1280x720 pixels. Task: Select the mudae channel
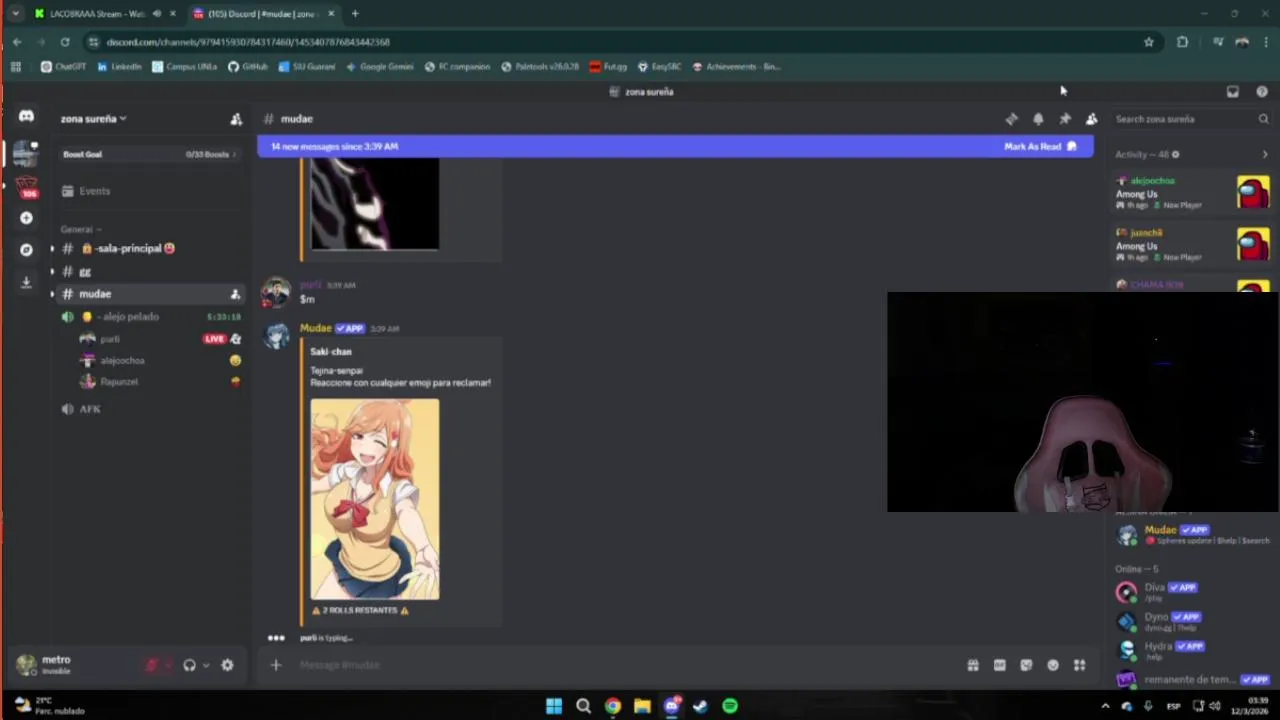(148, 294)
